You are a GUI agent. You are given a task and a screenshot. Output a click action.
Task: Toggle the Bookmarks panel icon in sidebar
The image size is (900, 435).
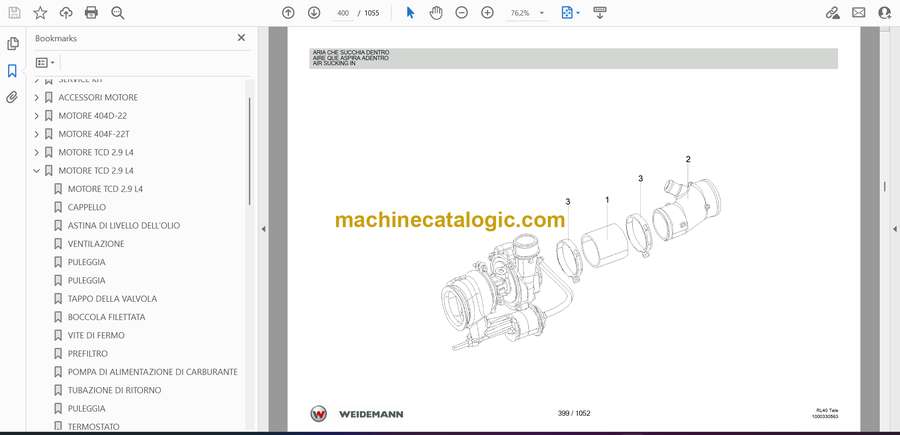(x=12, y=71)
